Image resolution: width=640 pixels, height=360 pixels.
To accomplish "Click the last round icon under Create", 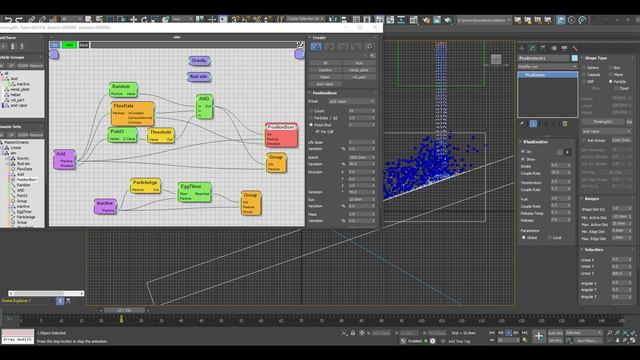I will [369, 47].
